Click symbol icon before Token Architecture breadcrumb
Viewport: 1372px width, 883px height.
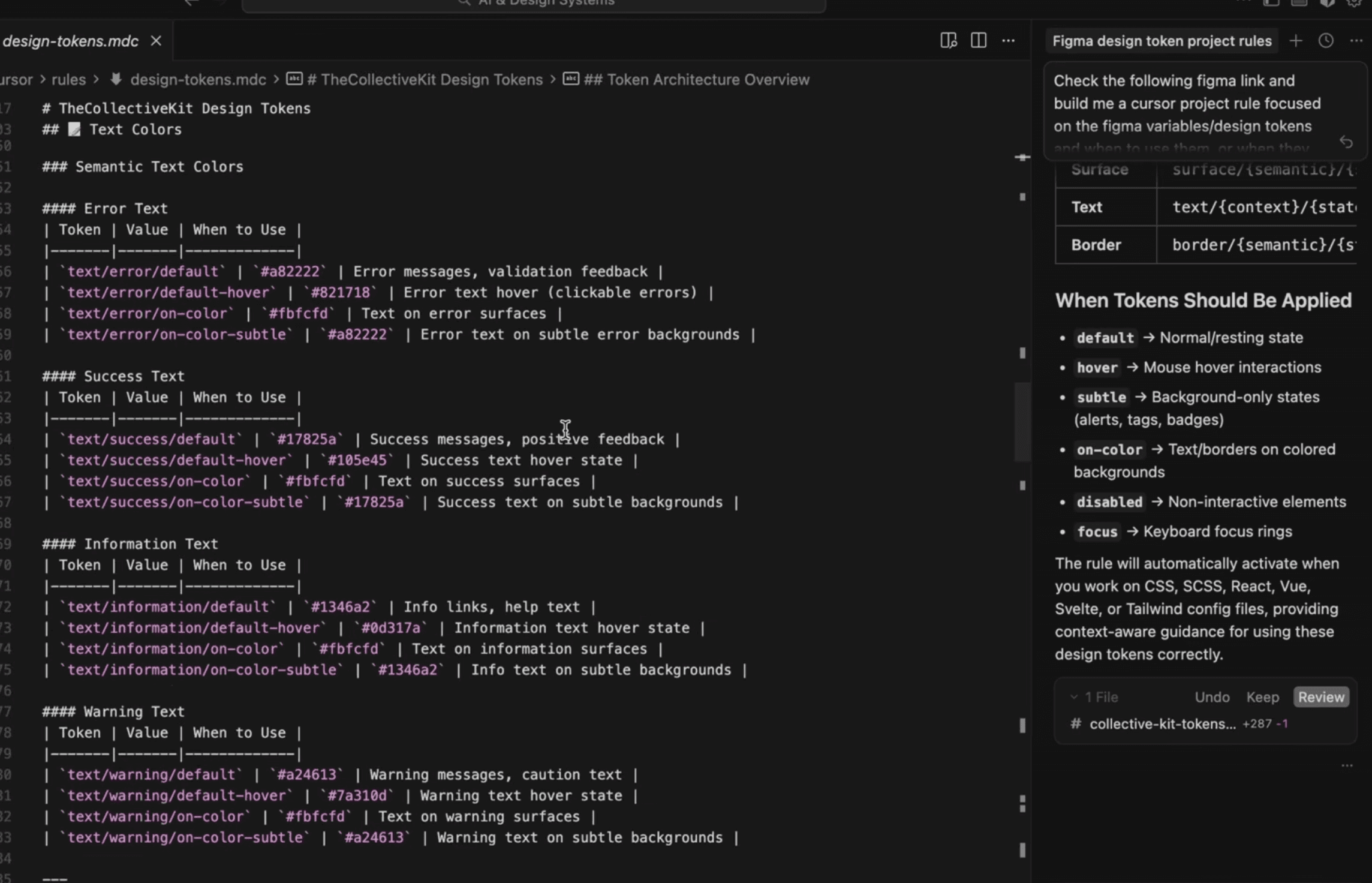pos(571,79)
